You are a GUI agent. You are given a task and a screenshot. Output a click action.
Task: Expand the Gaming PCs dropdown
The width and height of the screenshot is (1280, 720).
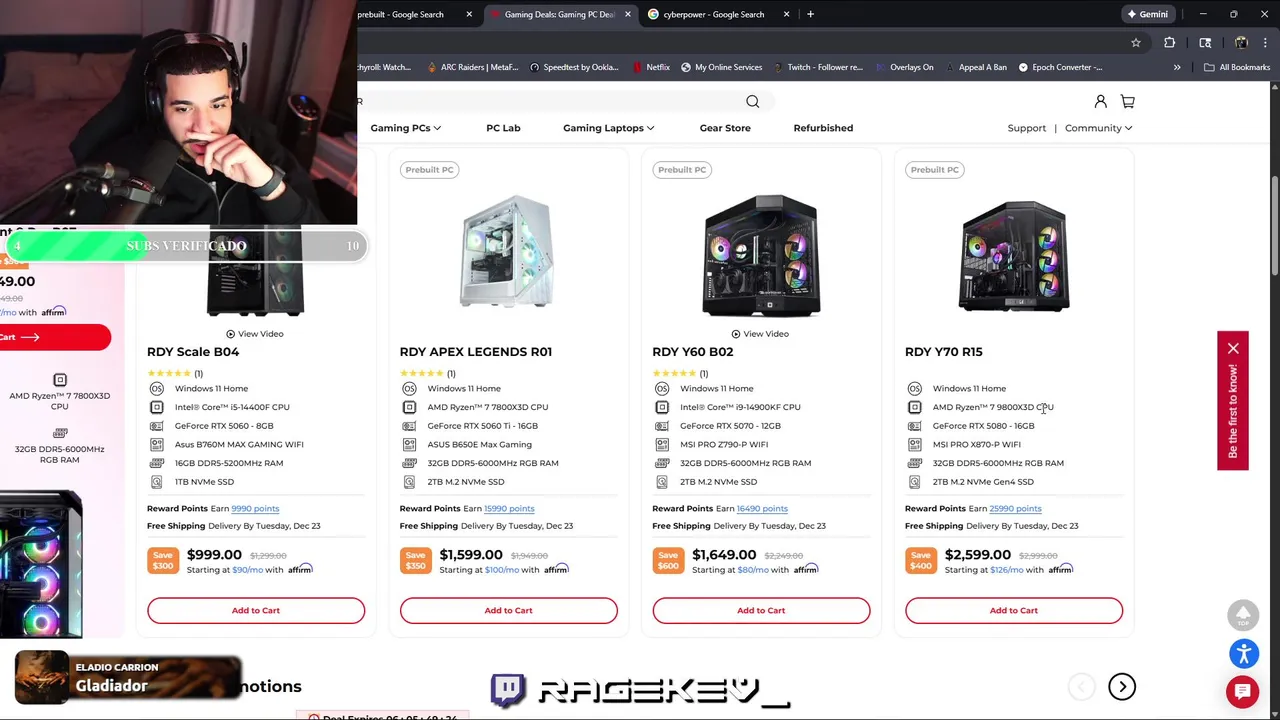pyautogui.click(x=405, y=128)
